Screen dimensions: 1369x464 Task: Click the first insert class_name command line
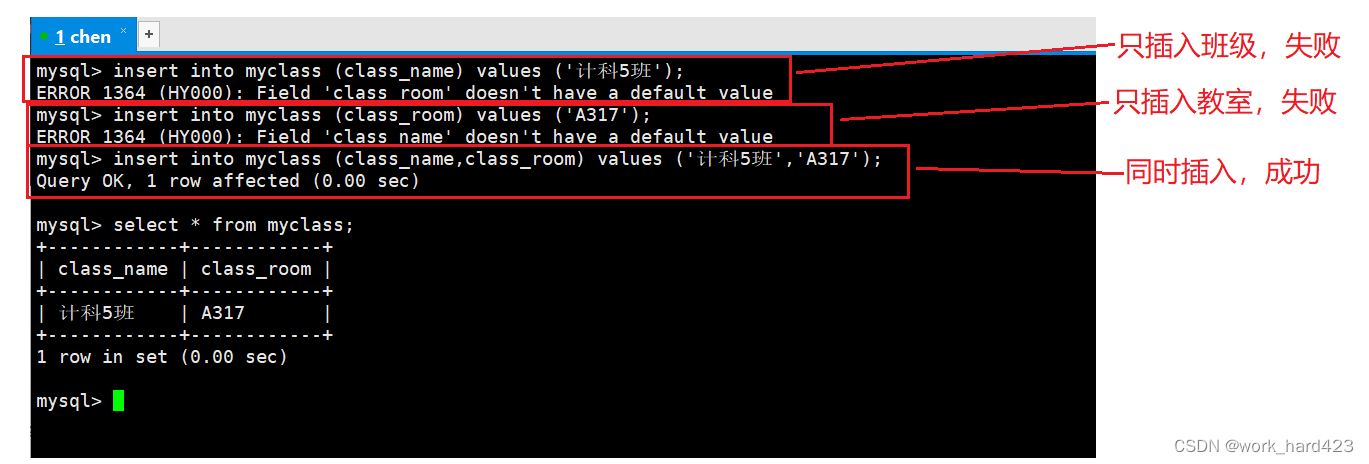[x=360, y=71]
